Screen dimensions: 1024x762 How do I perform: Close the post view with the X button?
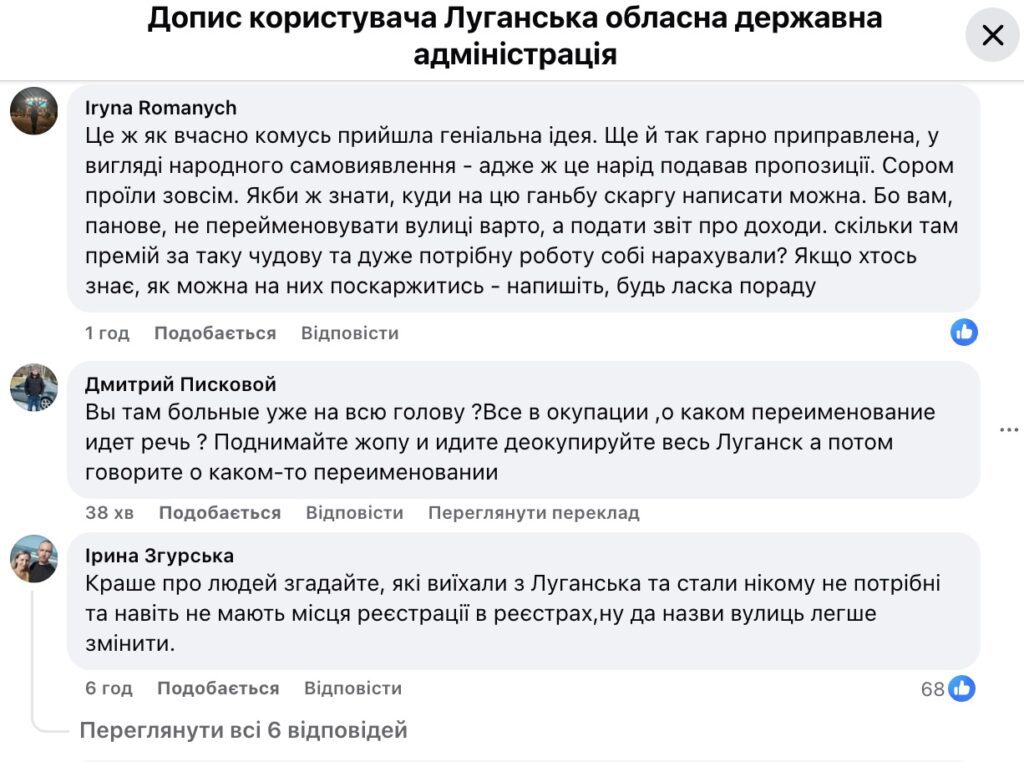992,35
